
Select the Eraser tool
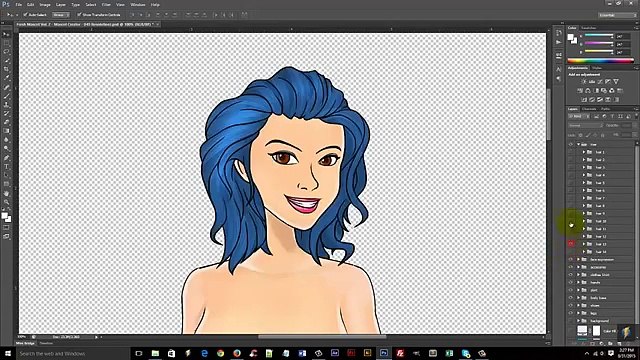pyautogui.click(x=6, y=122)
